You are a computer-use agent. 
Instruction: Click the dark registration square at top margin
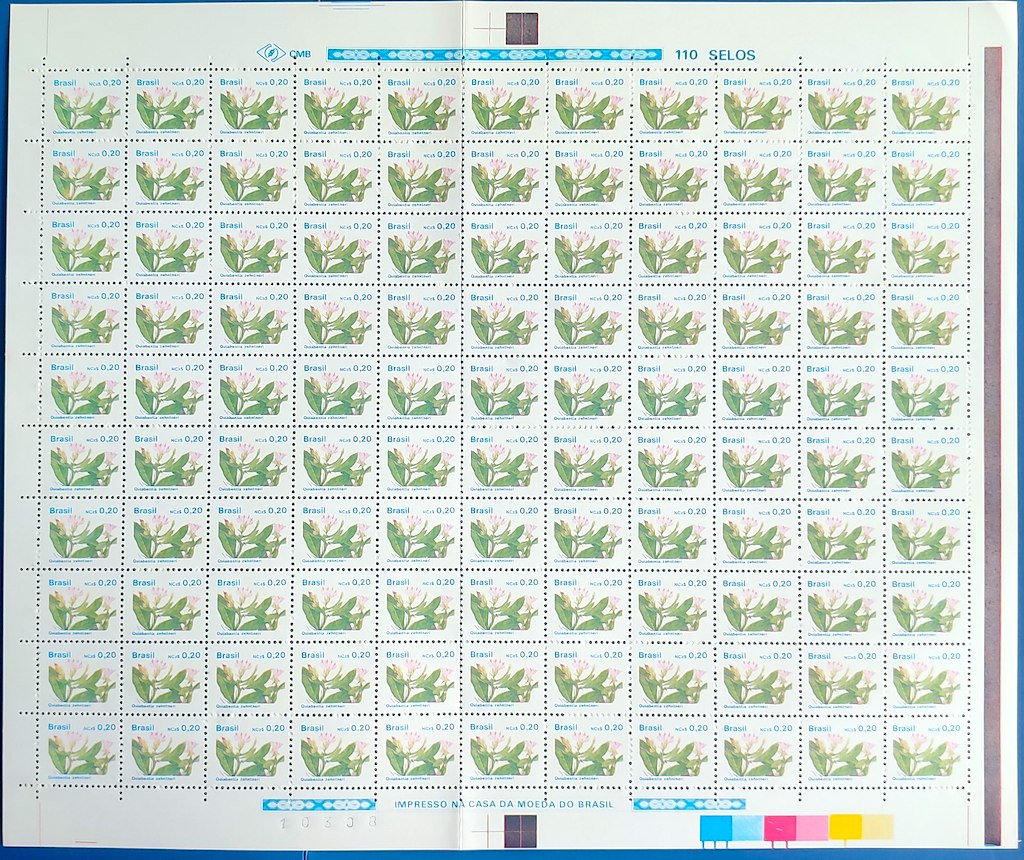tap(522, 30)
